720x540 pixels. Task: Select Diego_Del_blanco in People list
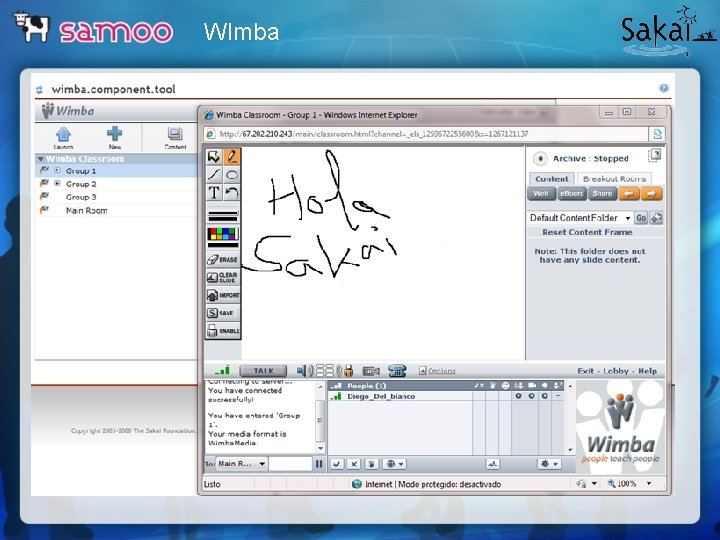[381, 396]
